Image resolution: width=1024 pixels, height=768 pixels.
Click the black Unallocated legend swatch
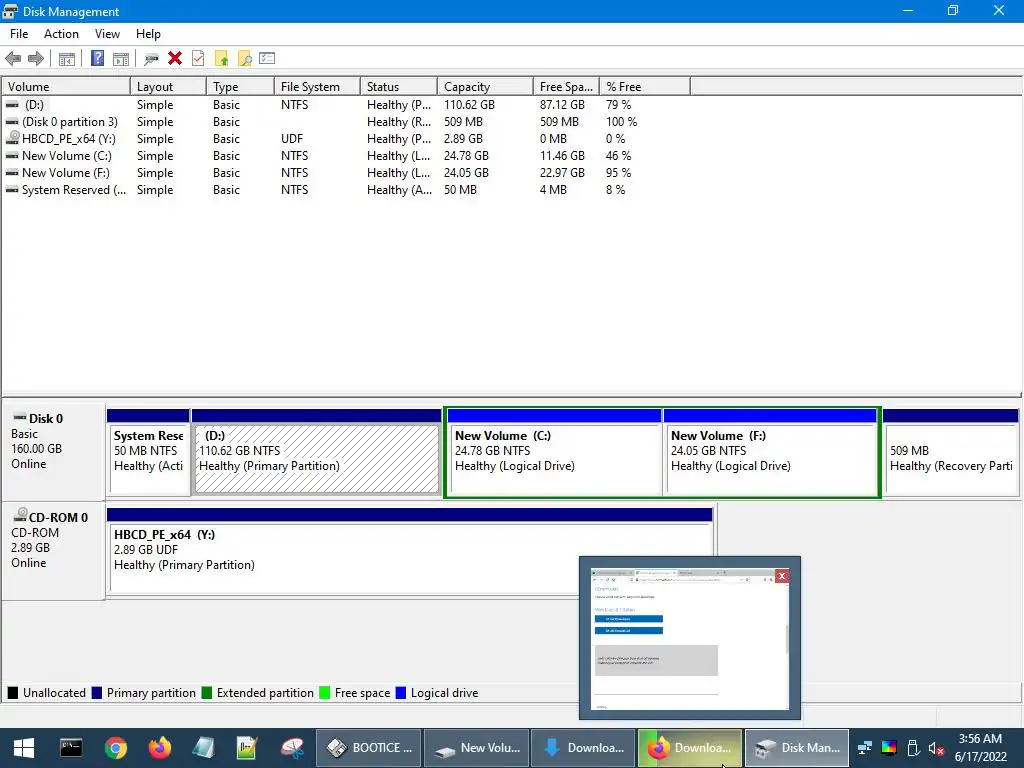click(x=12, y=693)
